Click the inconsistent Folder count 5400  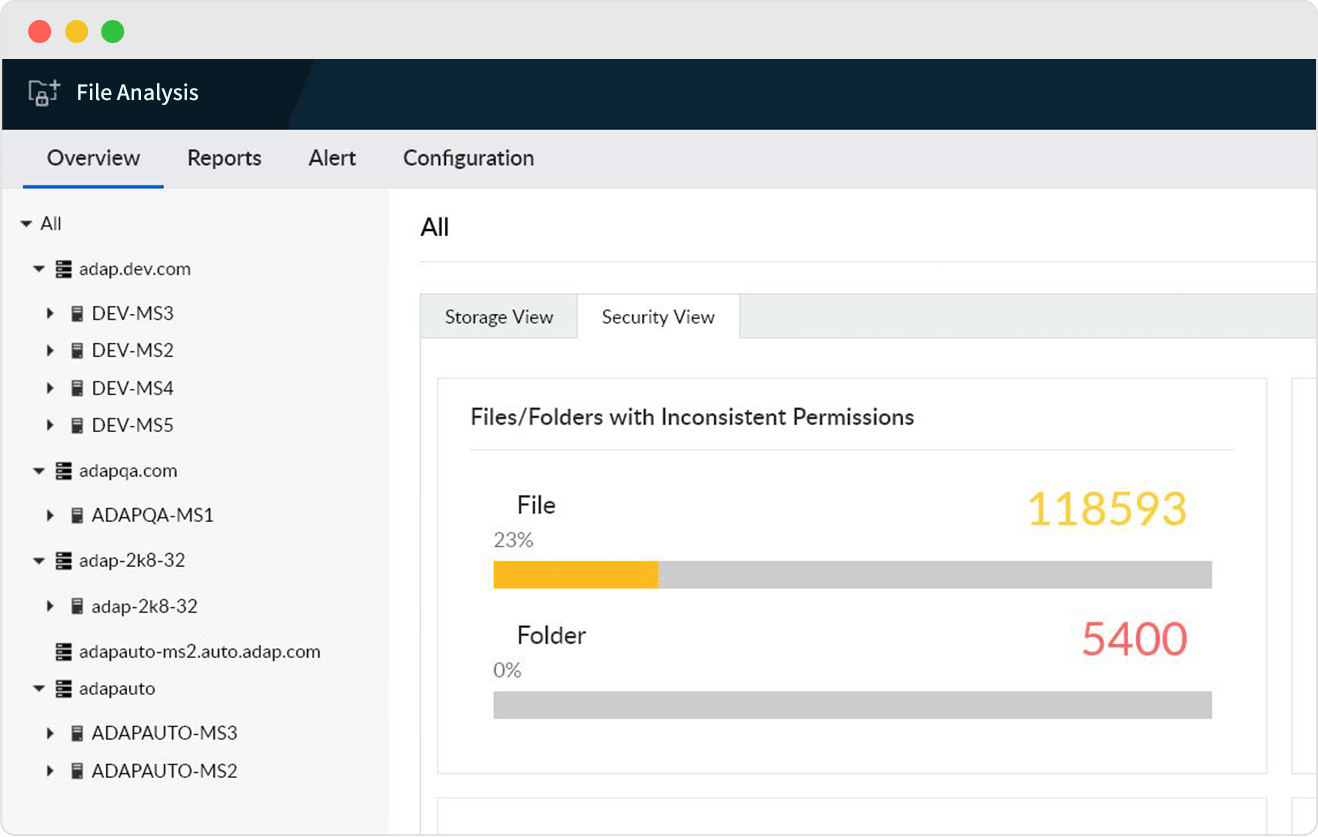click(1132, 638)
